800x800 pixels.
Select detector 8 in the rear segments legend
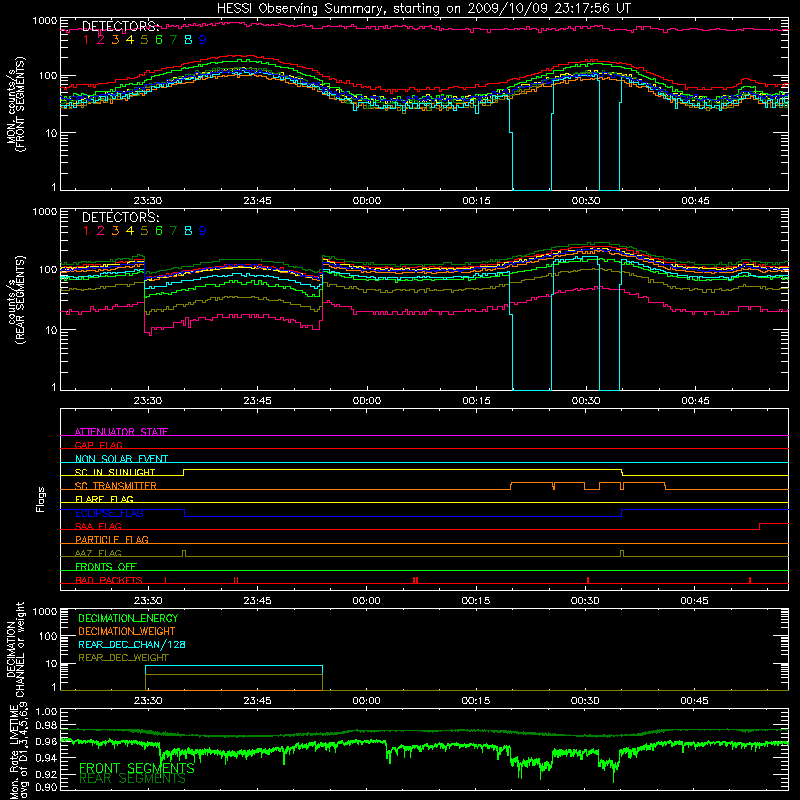(x=188, y=231)
